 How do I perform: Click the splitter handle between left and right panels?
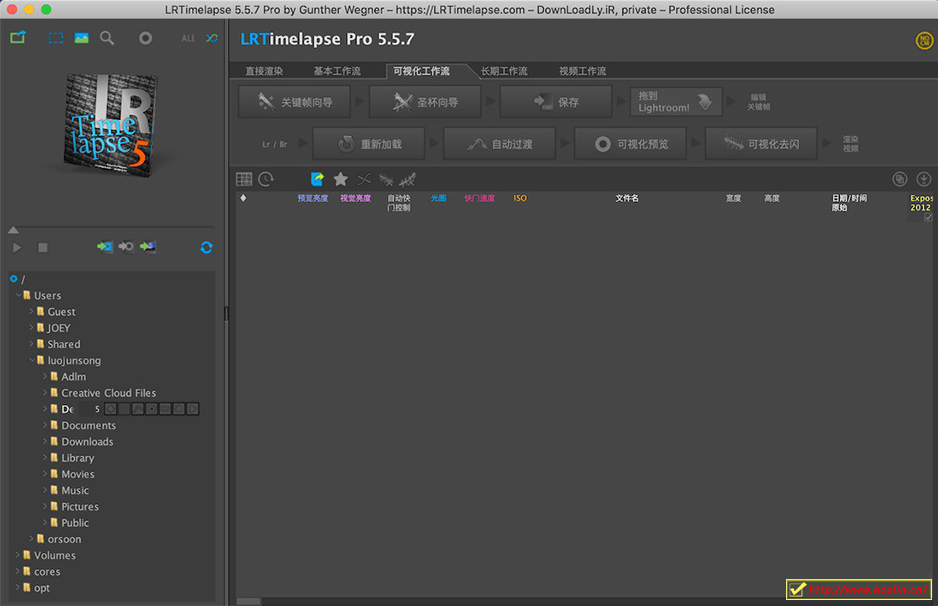click(x=226, y=313)
